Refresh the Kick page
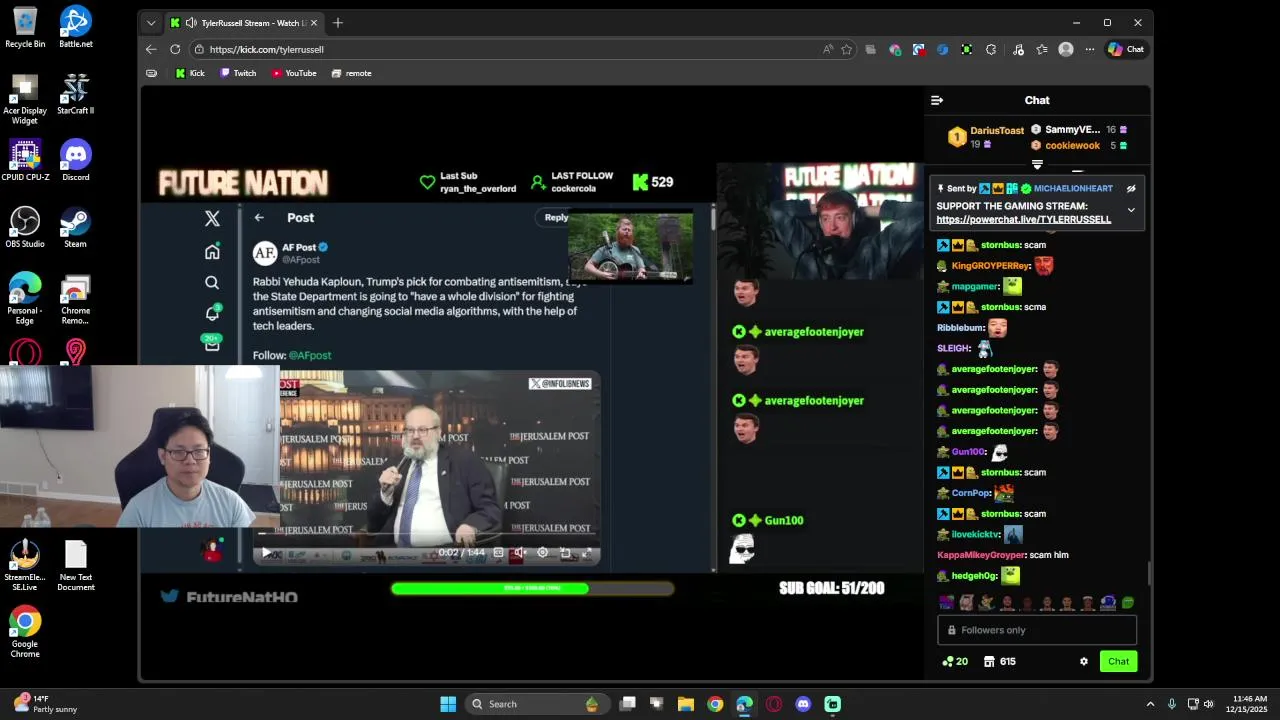 coord(175,49)
